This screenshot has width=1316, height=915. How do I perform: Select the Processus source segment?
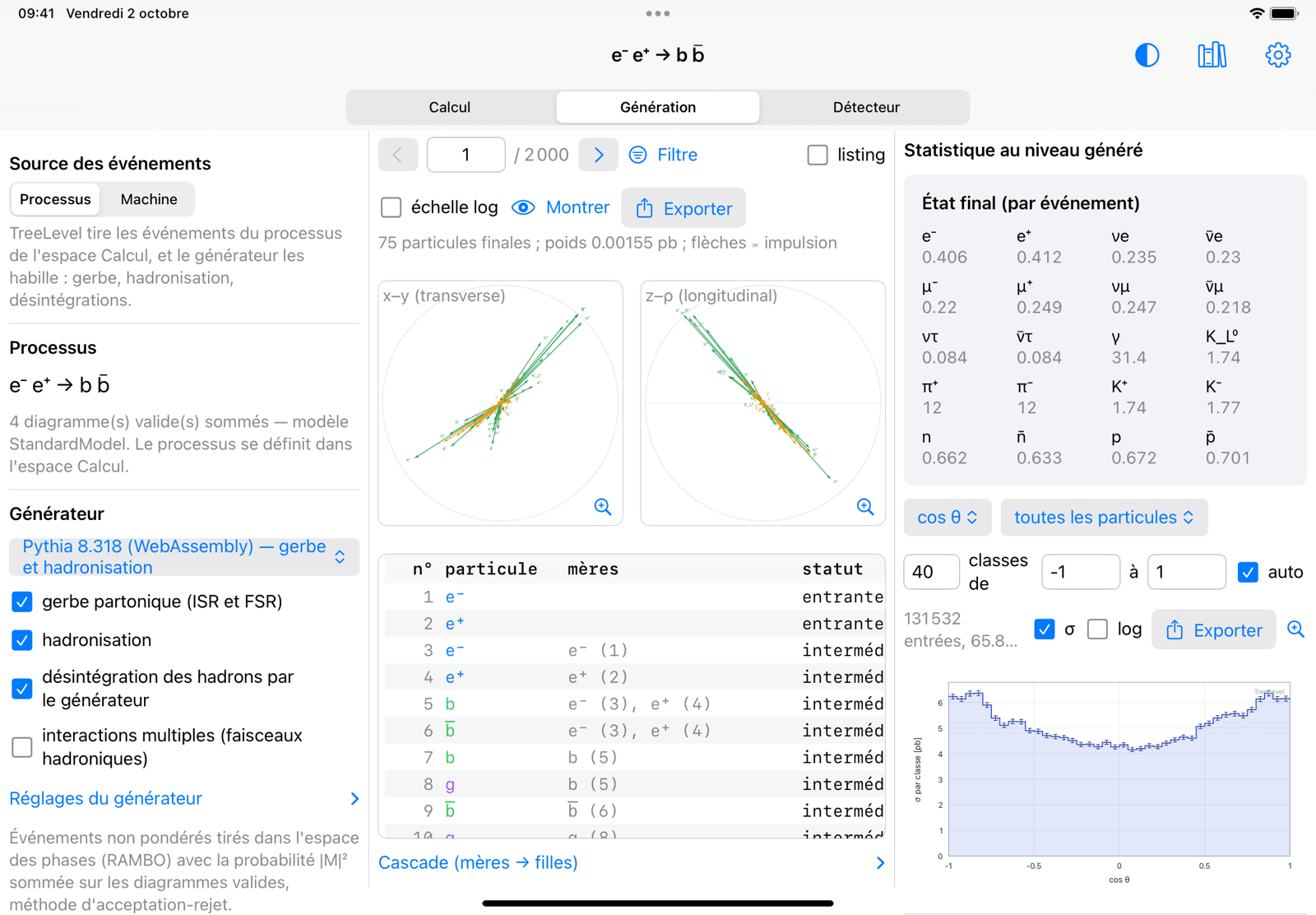click(x=55, y=199)
